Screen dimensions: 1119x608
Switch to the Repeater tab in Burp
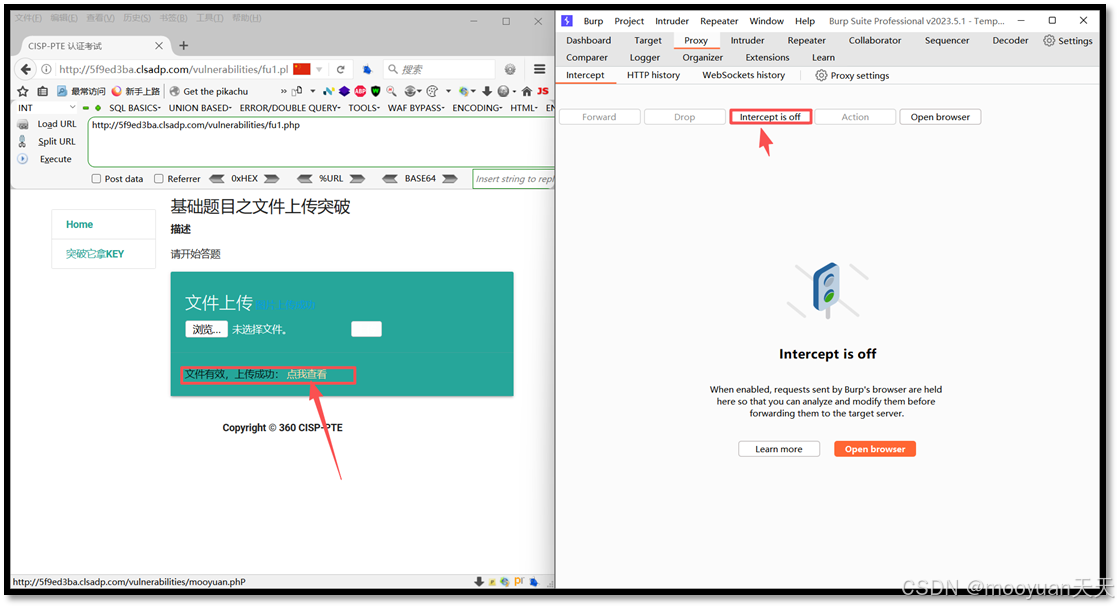pyautogui.click(x=806, y=40)
